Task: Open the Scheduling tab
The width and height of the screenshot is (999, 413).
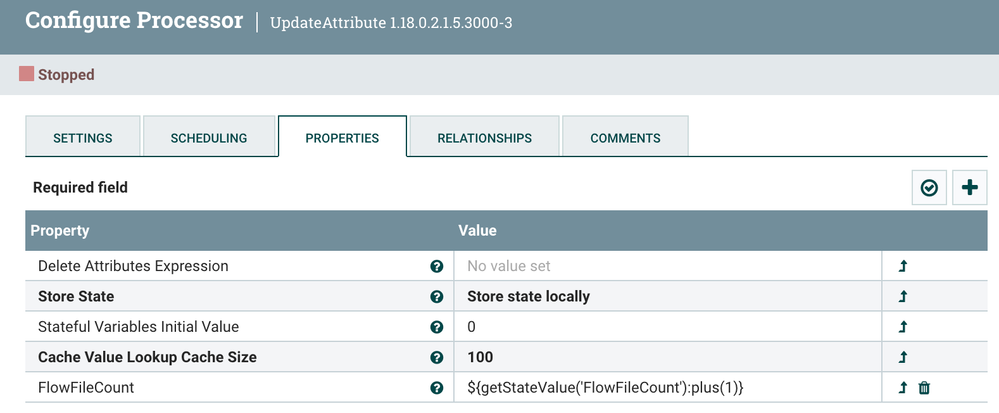Action: pos(209,138)
